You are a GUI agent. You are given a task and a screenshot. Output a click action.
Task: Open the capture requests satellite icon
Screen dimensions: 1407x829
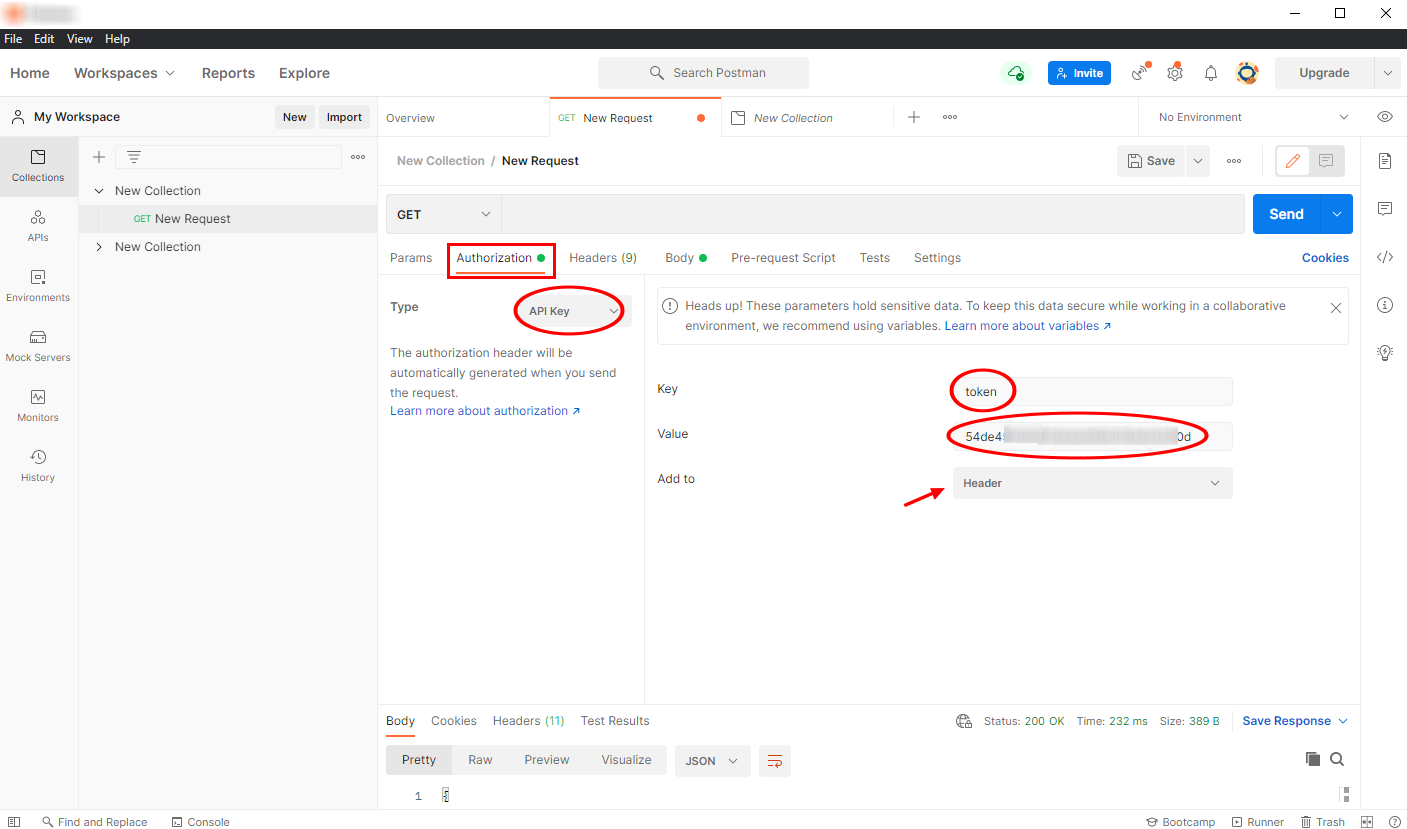(1140, 73)
